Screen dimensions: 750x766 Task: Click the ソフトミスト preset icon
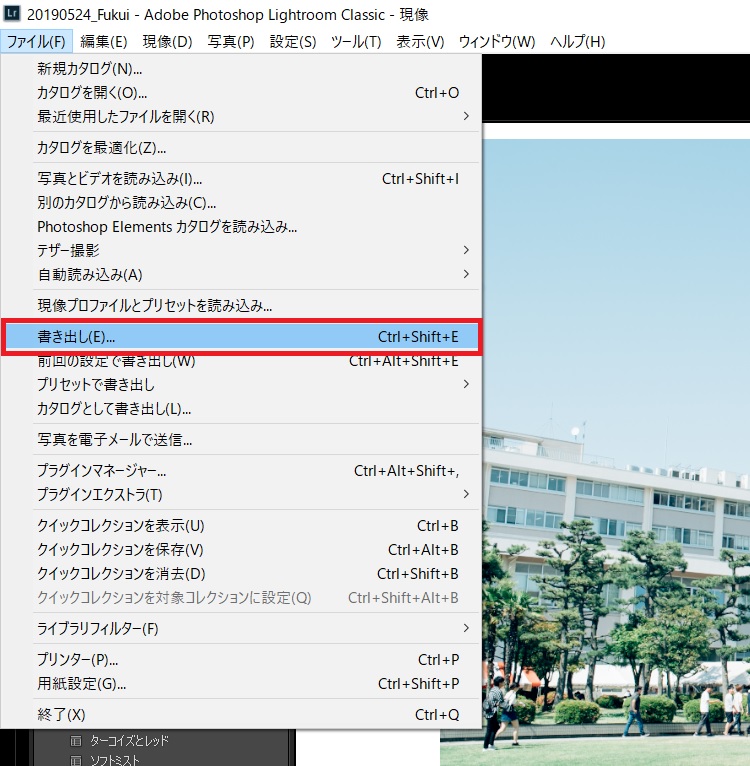(x=76, y=760)
